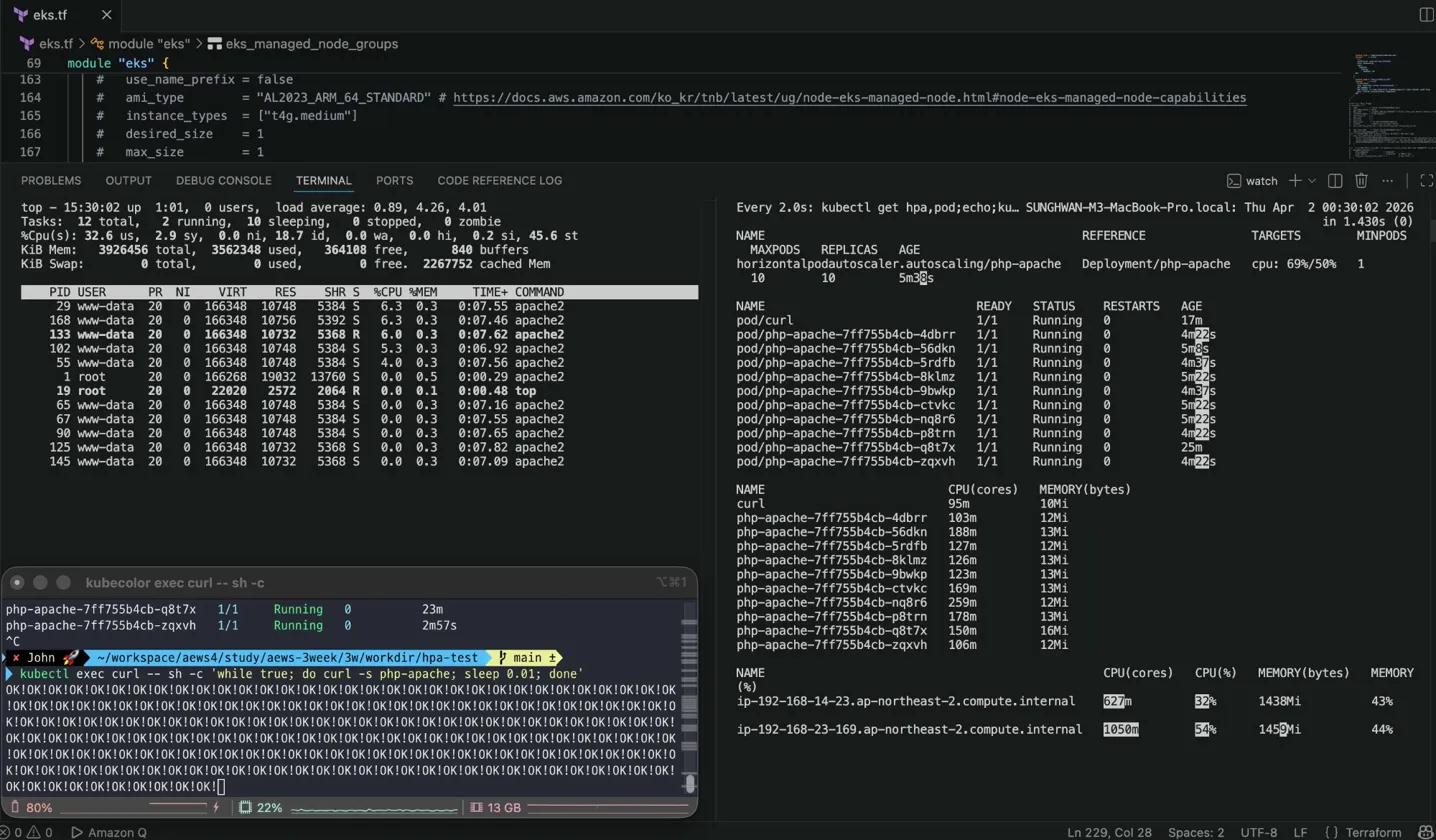Switch to the OUTPUT panel tab
The width and height of the screenshot is (1436, 840).
128,181
